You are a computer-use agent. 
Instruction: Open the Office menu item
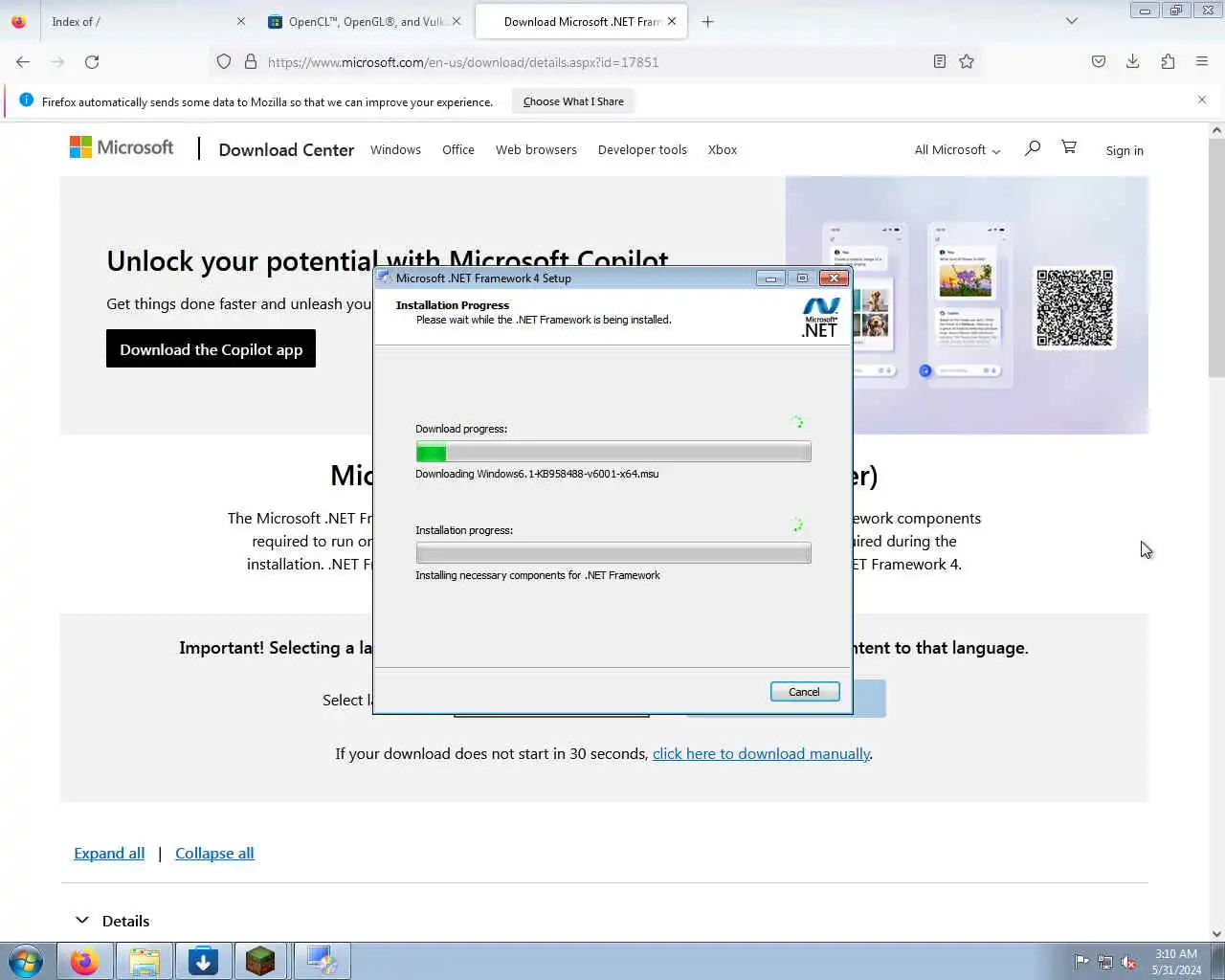pyautogui.click(x=458, y=150)
